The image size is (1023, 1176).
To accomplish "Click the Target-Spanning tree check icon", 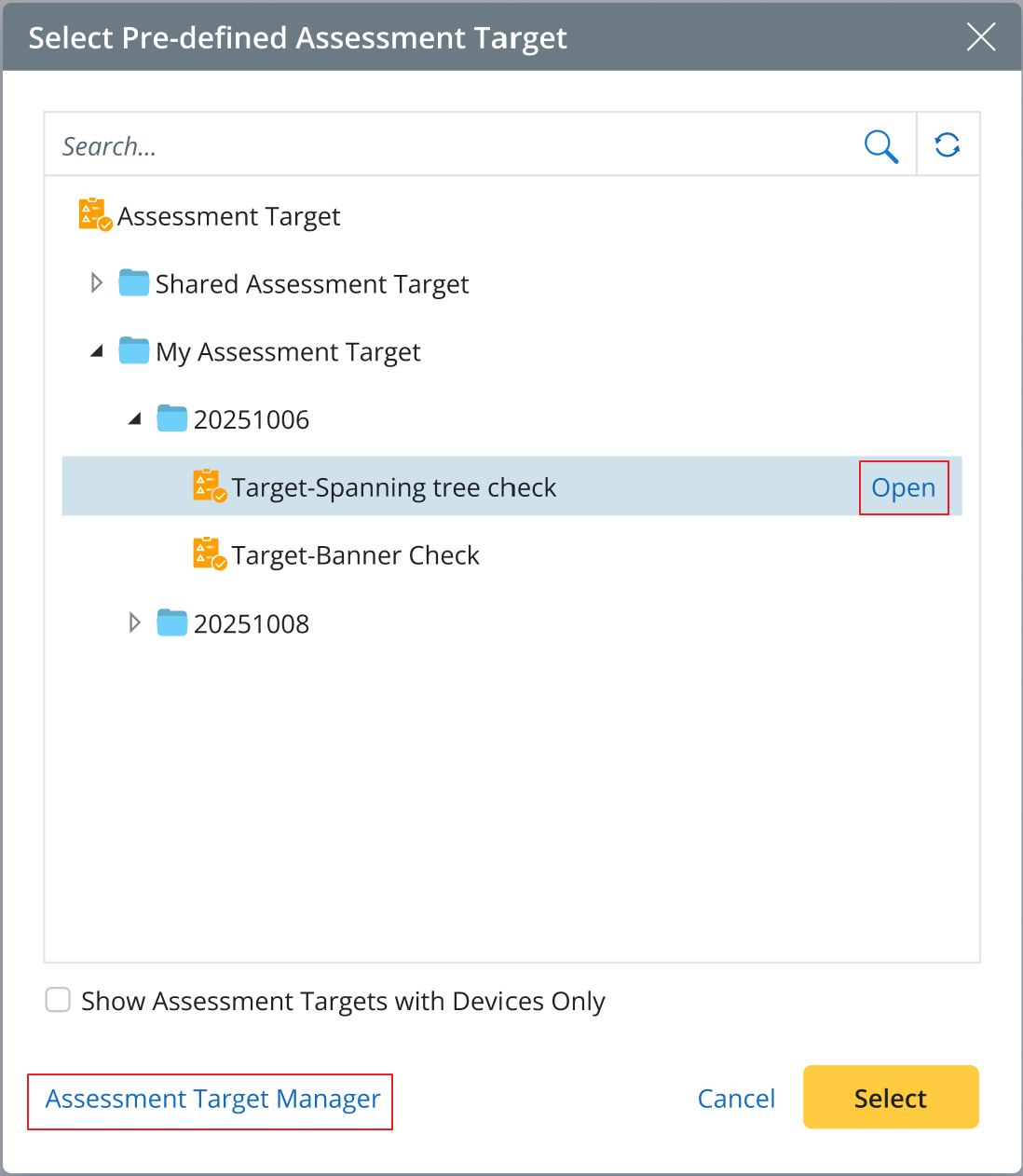I will [210, 486].
